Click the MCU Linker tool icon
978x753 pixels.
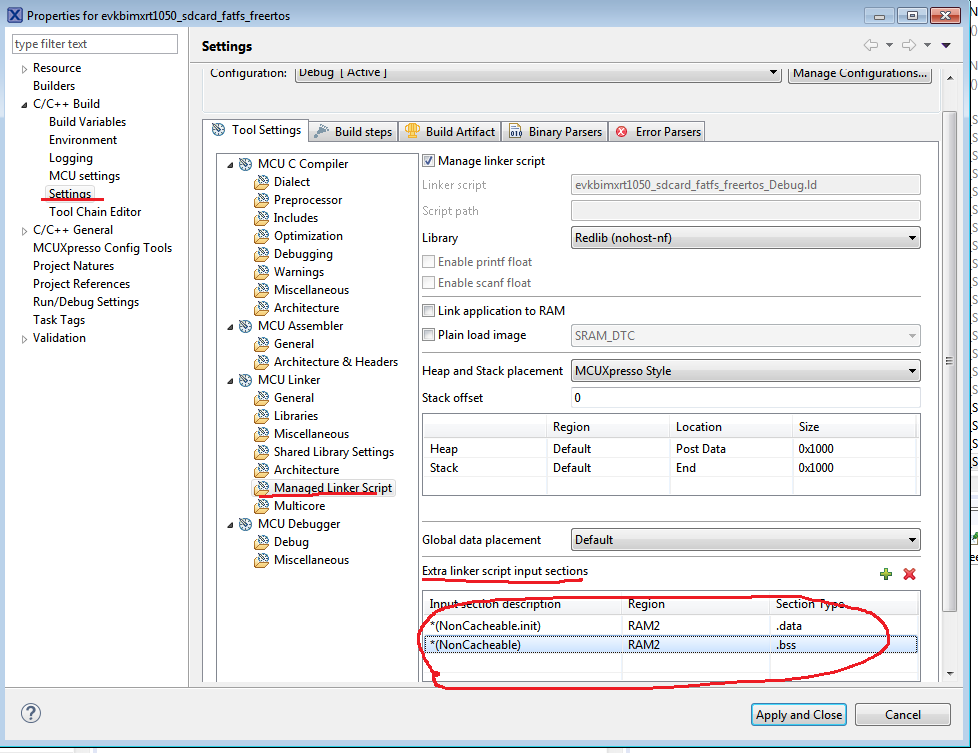[246, 380]
